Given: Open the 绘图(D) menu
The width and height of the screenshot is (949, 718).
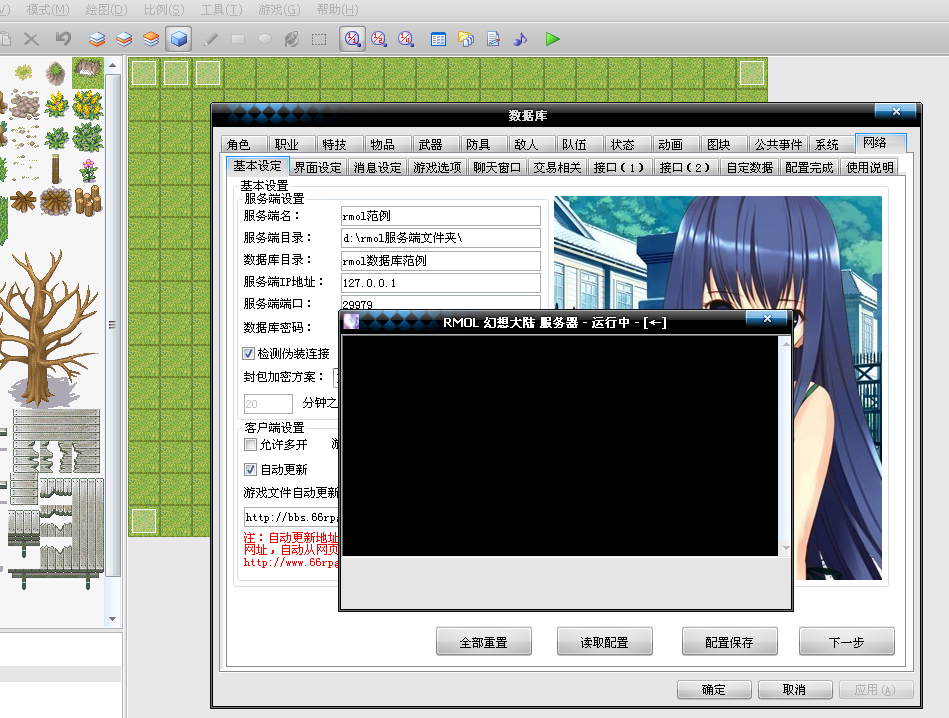Looking at the screenshot, I should [107, 10].
